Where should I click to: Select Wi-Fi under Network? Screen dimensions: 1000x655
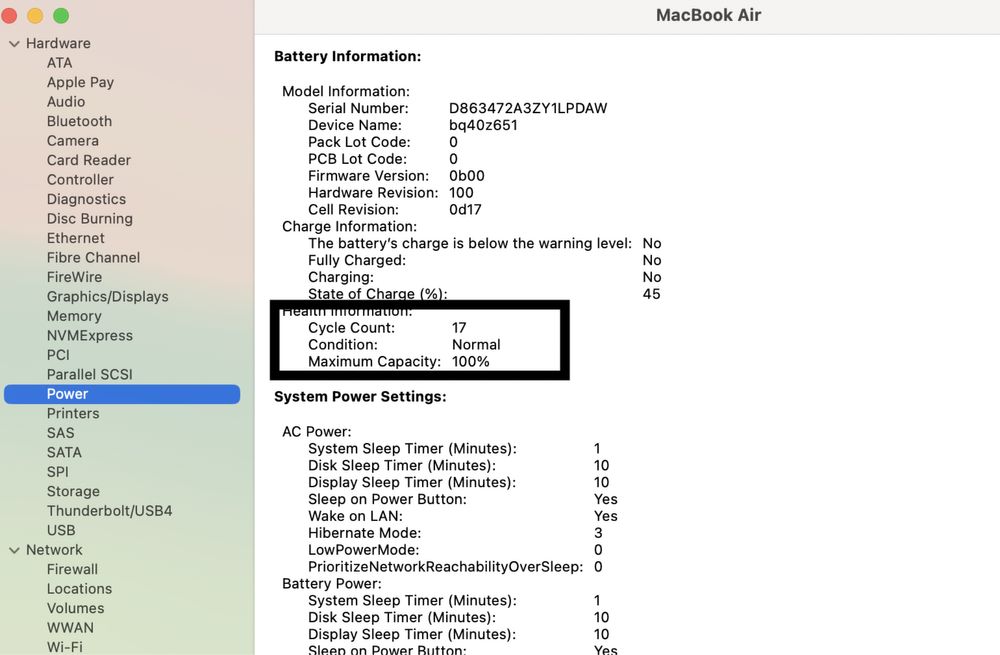[64, 647]
